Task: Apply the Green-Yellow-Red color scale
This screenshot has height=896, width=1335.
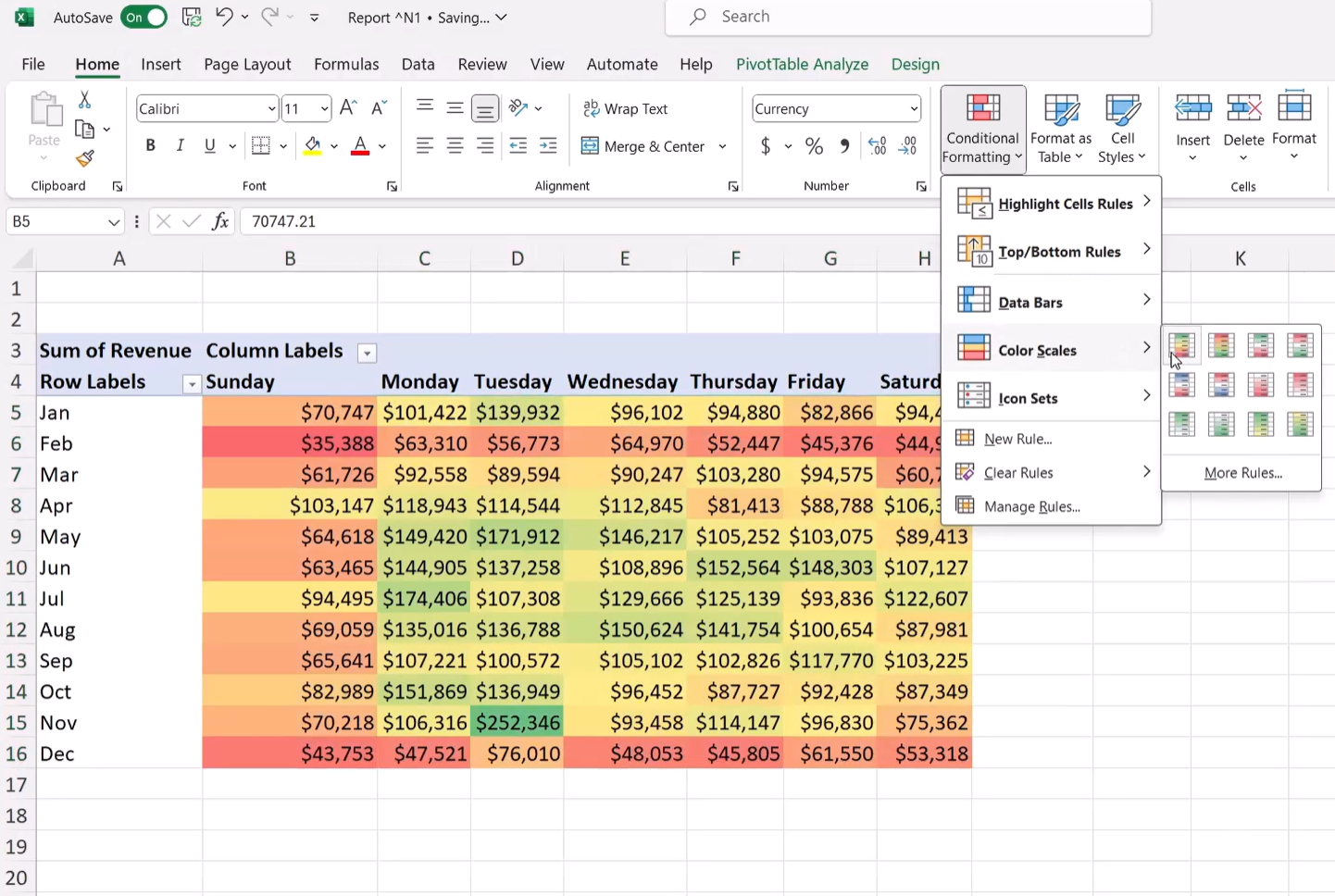Action: (1182, 345)
